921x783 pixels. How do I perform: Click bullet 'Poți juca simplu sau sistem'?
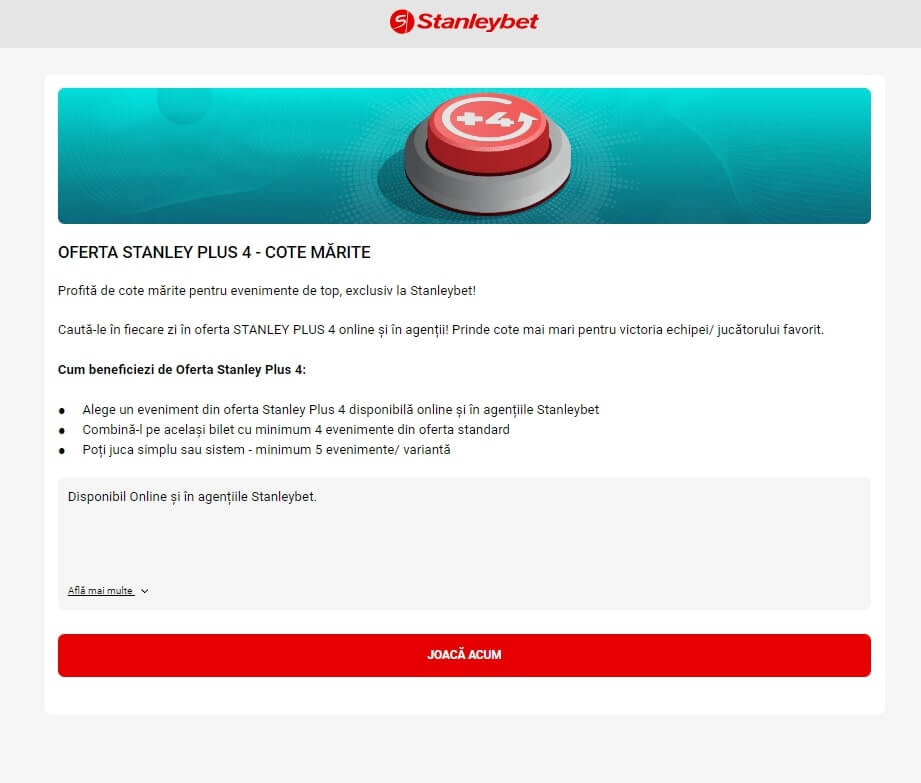(x=266, y=450)
